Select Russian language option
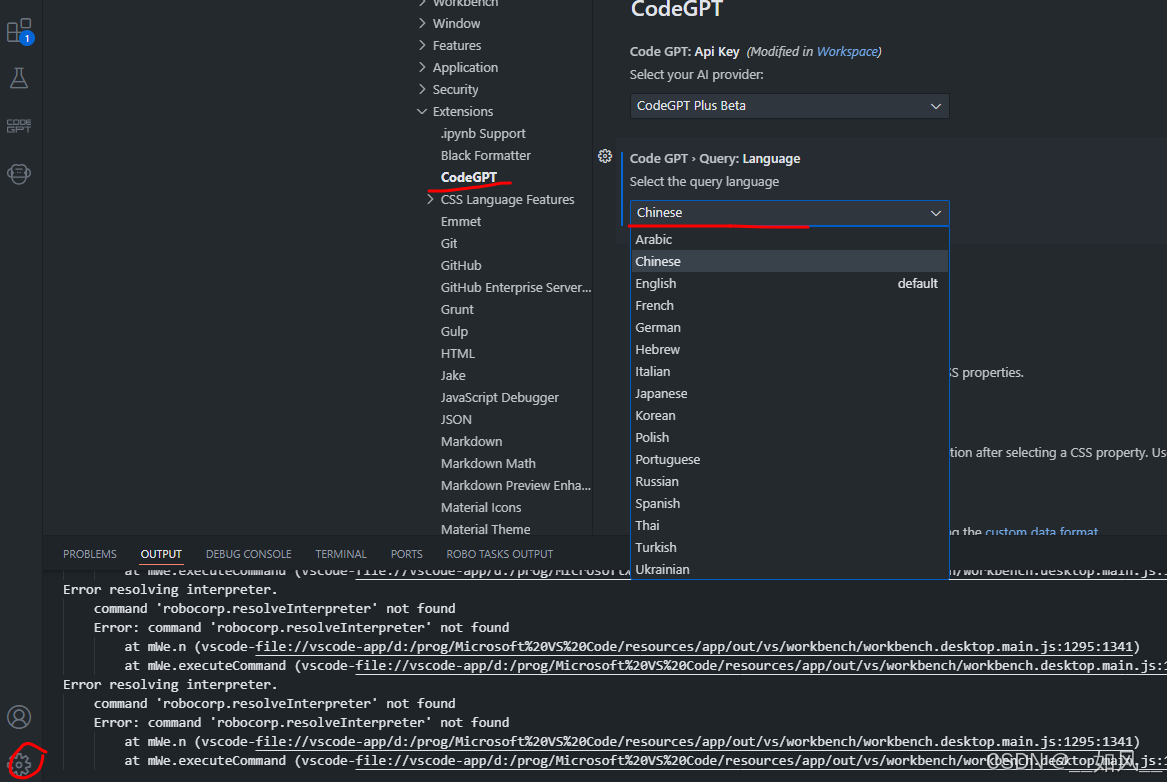 [789, 481]
